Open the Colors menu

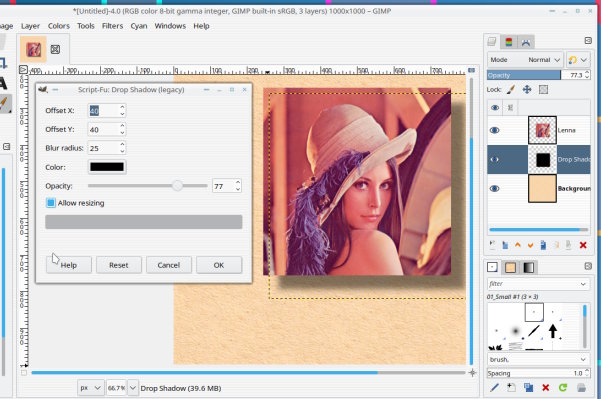59,26
